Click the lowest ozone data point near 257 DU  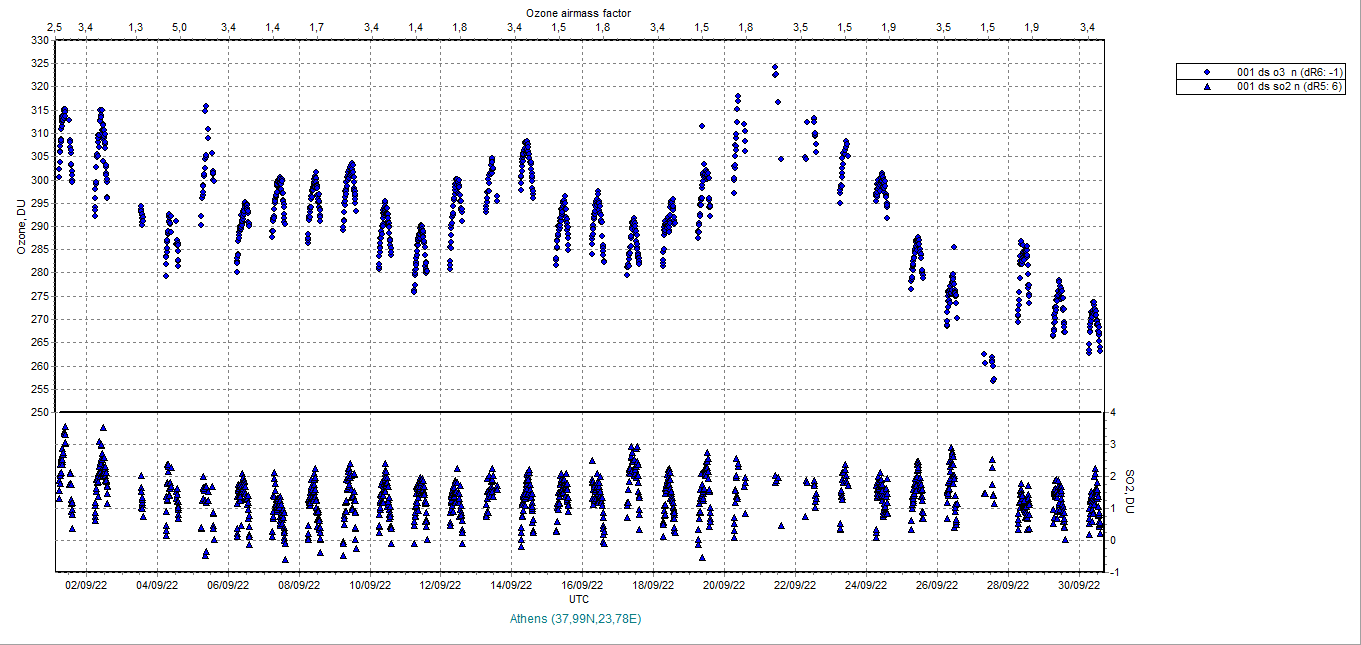[993, 380]
